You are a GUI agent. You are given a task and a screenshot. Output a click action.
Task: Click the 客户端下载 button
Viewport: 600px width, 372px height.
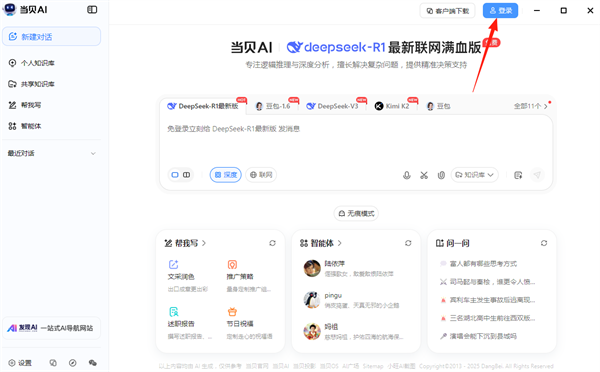point(448,11)
